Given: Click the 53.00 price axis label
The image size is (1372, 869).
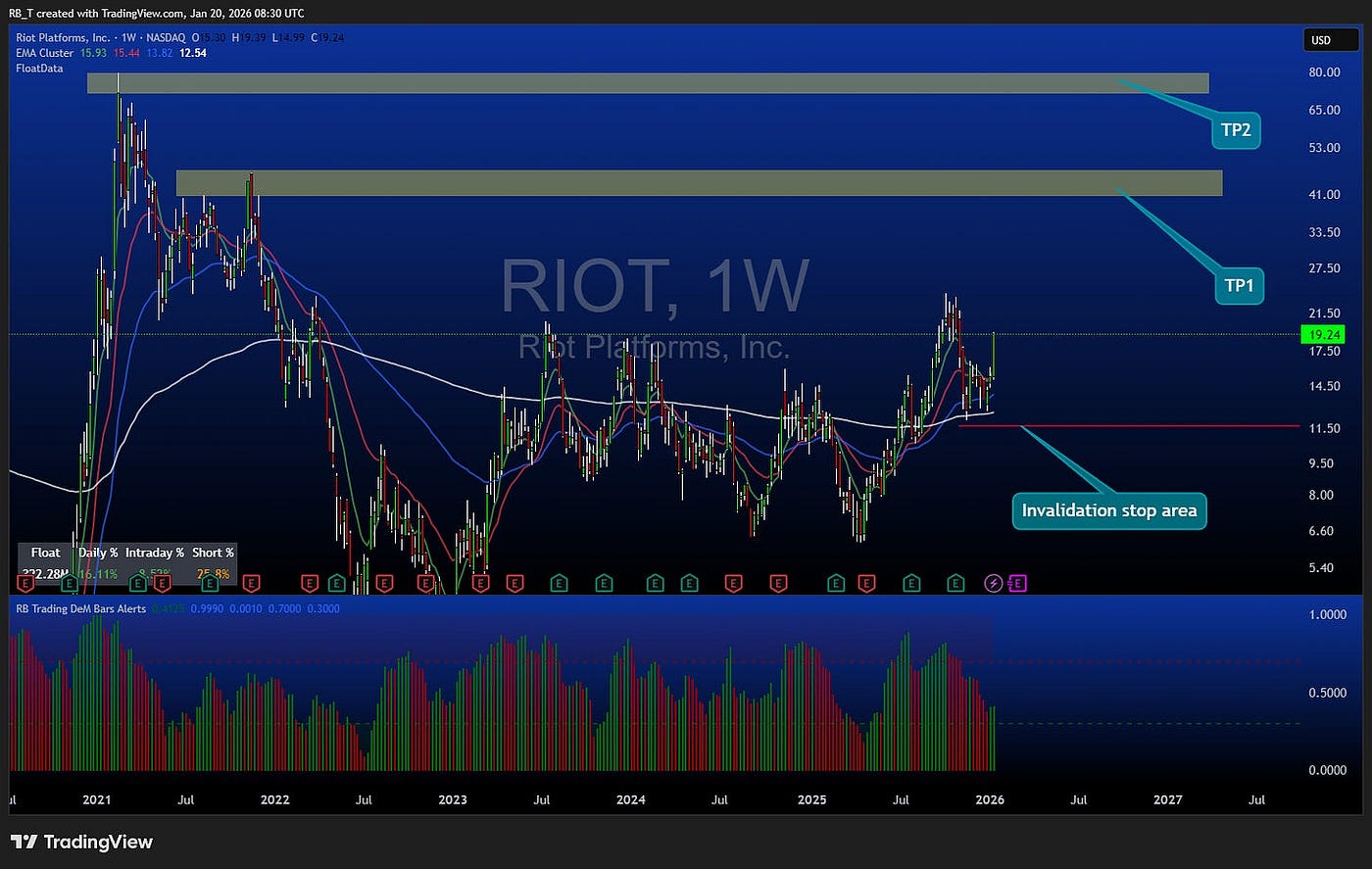Looking at the screenshot, I should [x=1324, y=149].
